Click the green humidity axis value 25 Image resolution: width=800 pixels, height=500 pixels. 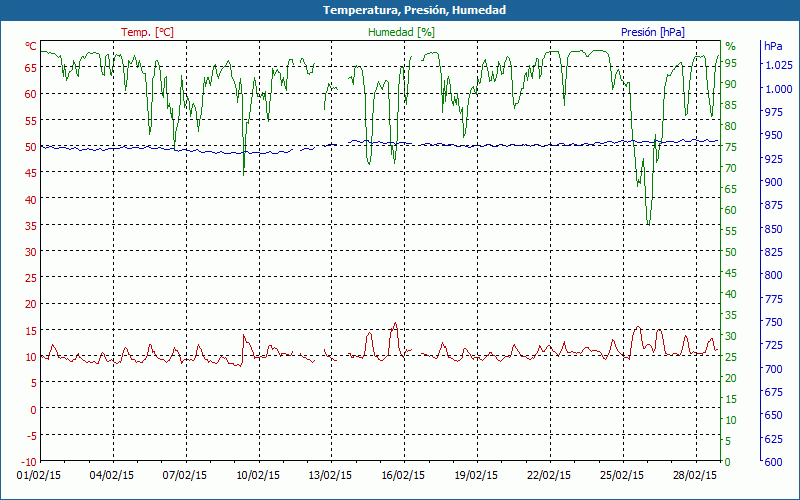pos(731,357)
